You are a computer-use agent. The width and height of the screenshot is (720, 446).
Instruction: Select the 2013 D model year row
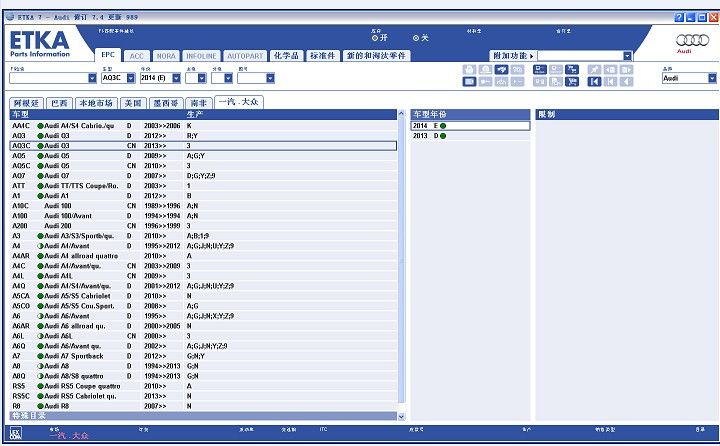click(470, 136)
